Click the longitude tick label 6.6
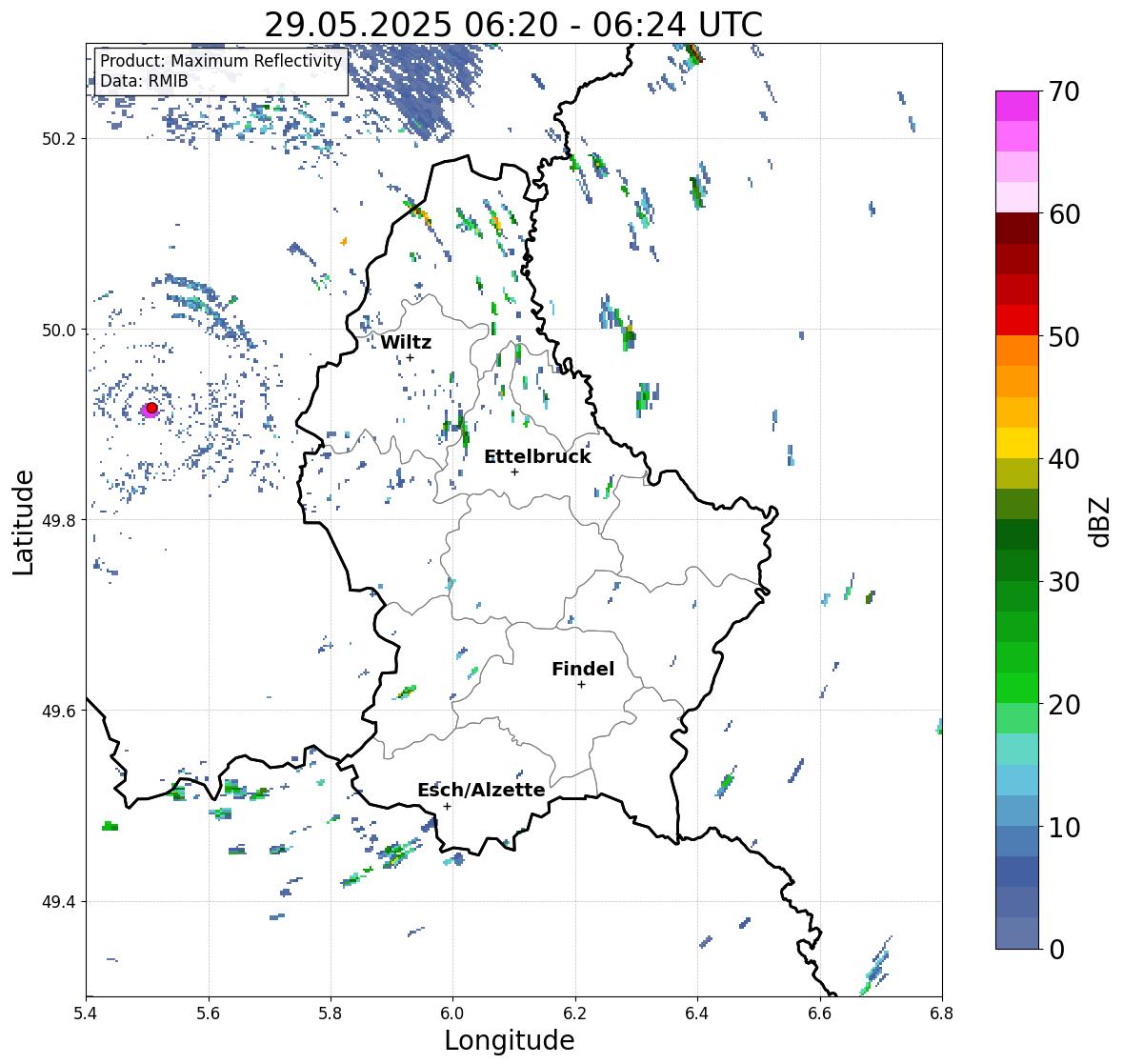 (819, 1013)
